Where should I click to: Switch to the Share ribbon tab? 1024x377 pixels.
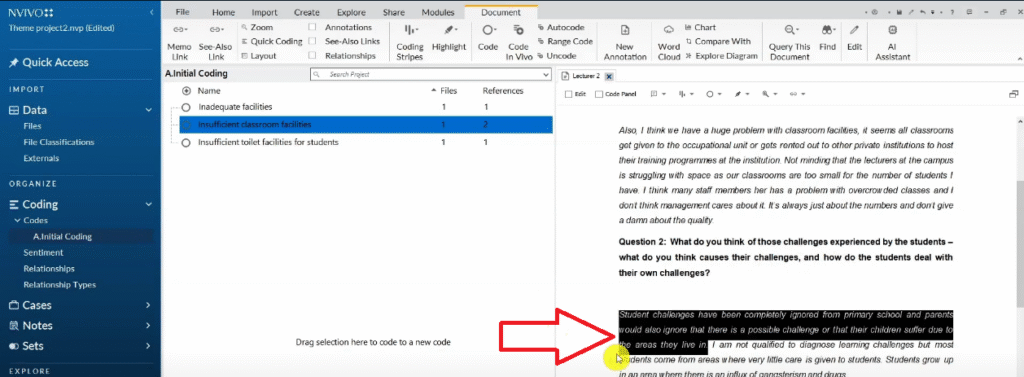tap(394, 12)
